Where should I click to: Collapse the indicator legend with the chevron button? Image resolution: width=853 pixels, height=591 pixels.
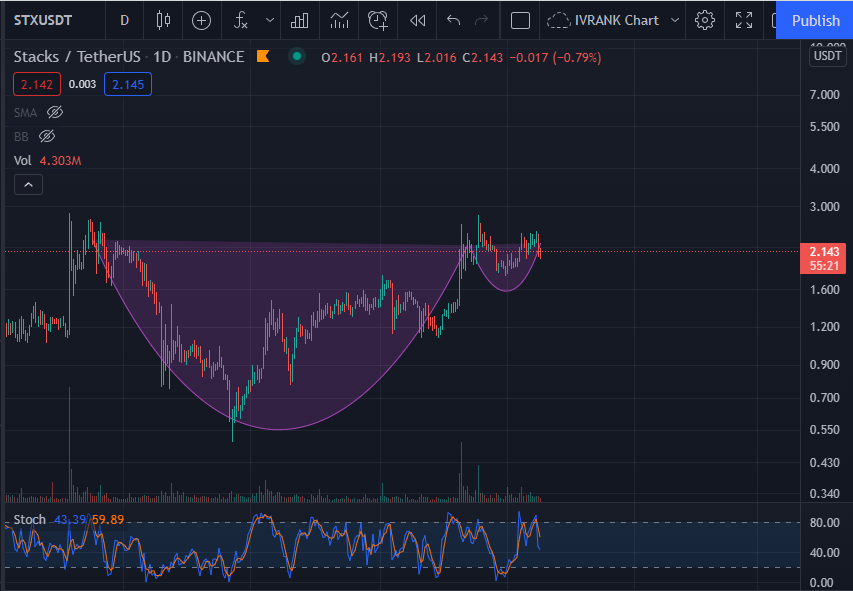[x=28, y=185]
